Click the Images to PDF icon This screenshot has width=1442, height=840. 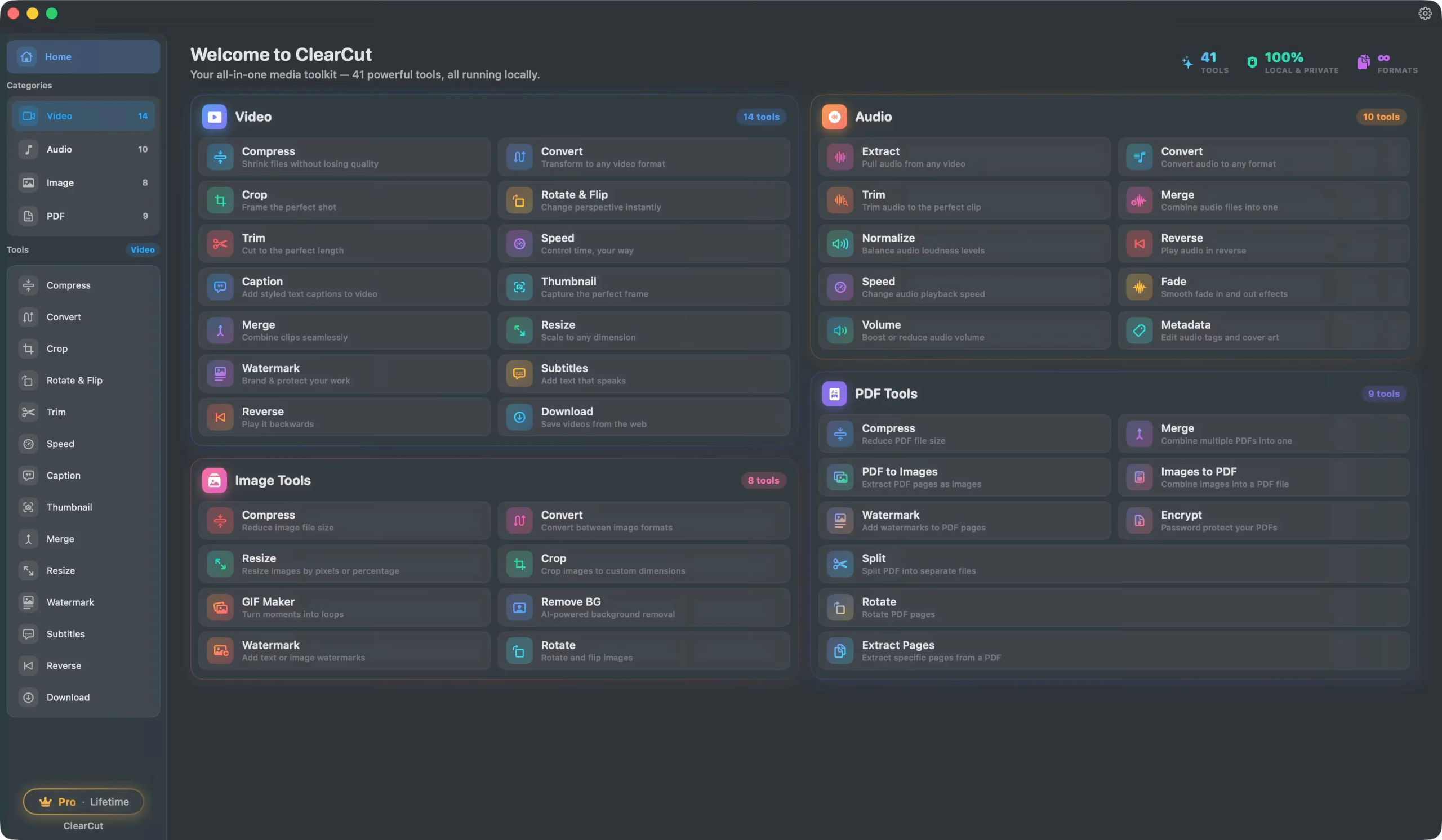[1140, 477]
